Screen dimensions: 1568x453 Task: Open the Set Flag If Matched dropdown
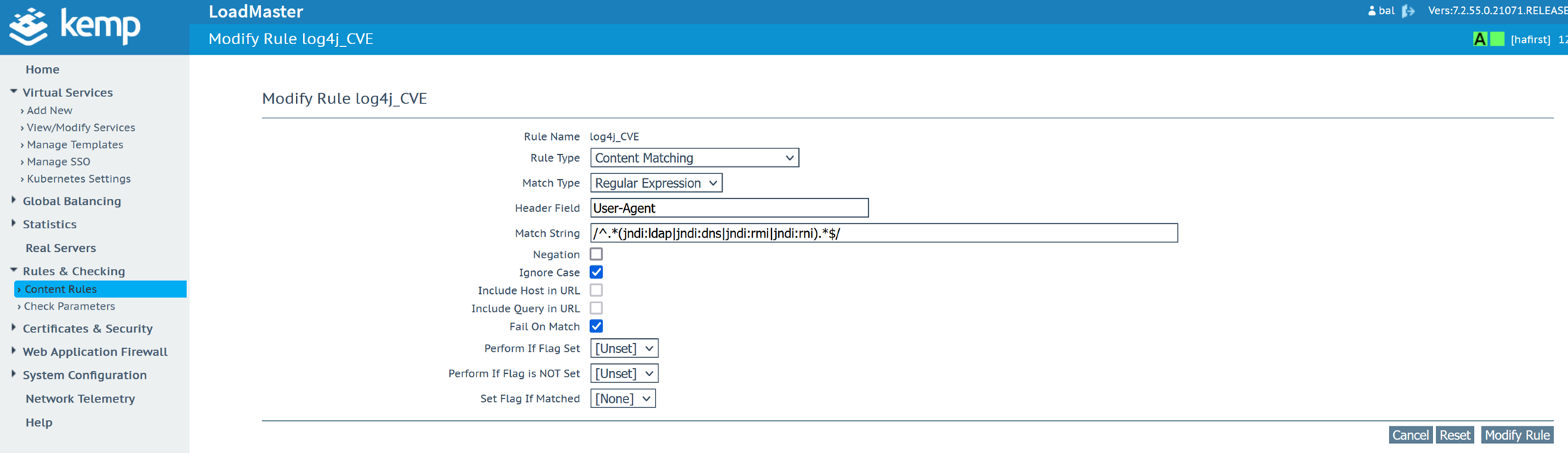click(x=622, y=398)
